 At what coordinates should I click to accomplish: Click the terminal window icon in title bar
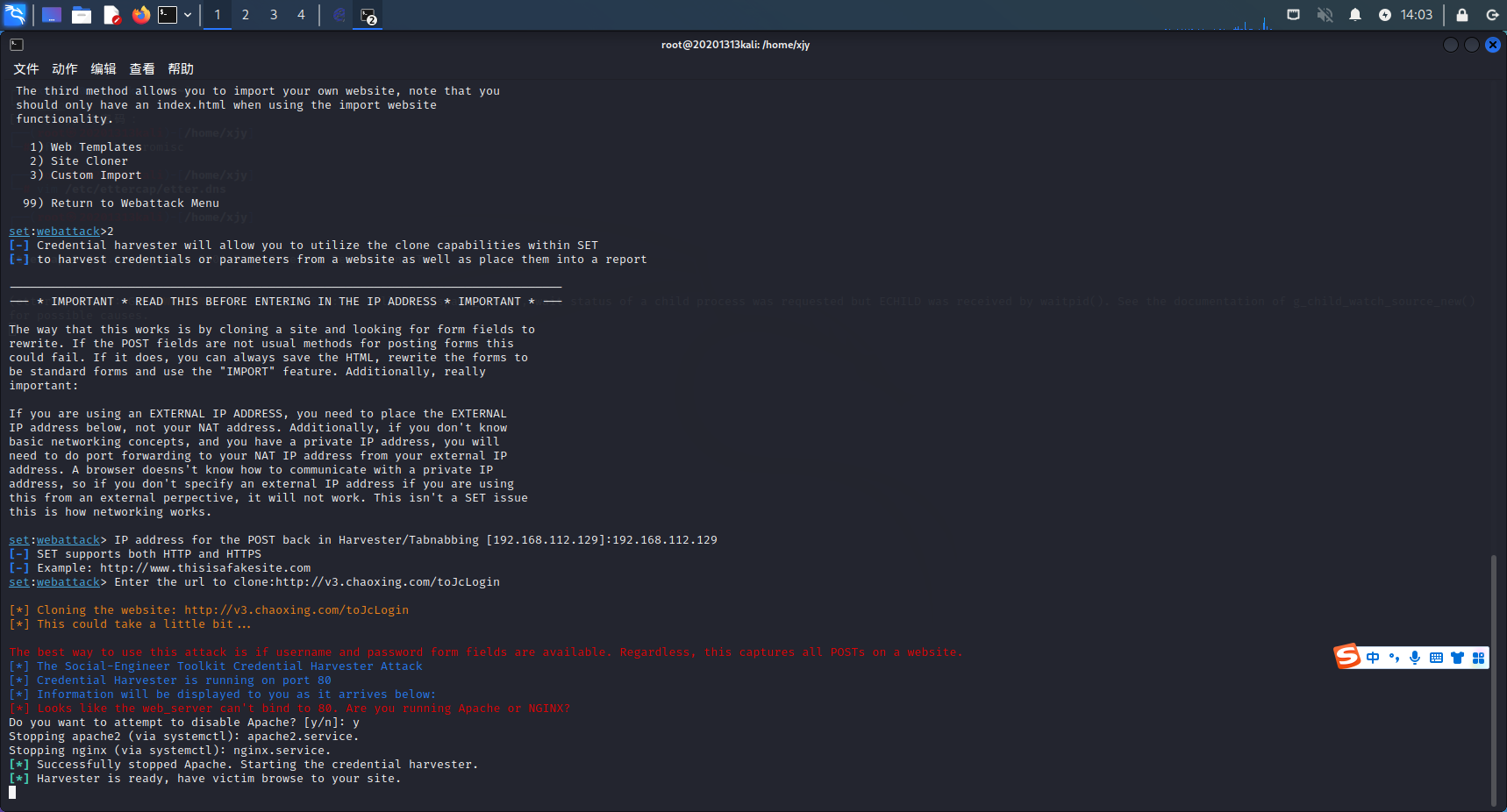point(17,45)
